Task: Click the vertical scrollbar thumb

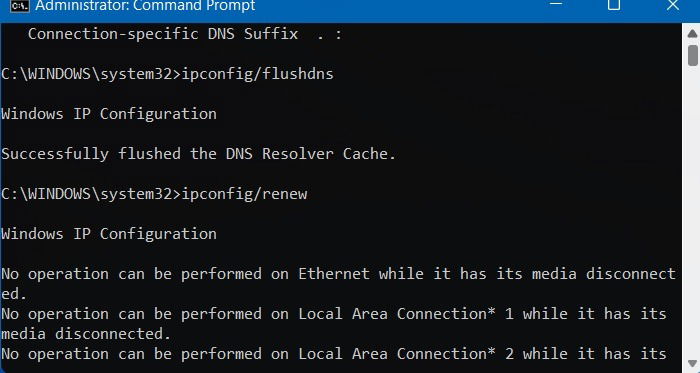Action: [x=693, y=55]
